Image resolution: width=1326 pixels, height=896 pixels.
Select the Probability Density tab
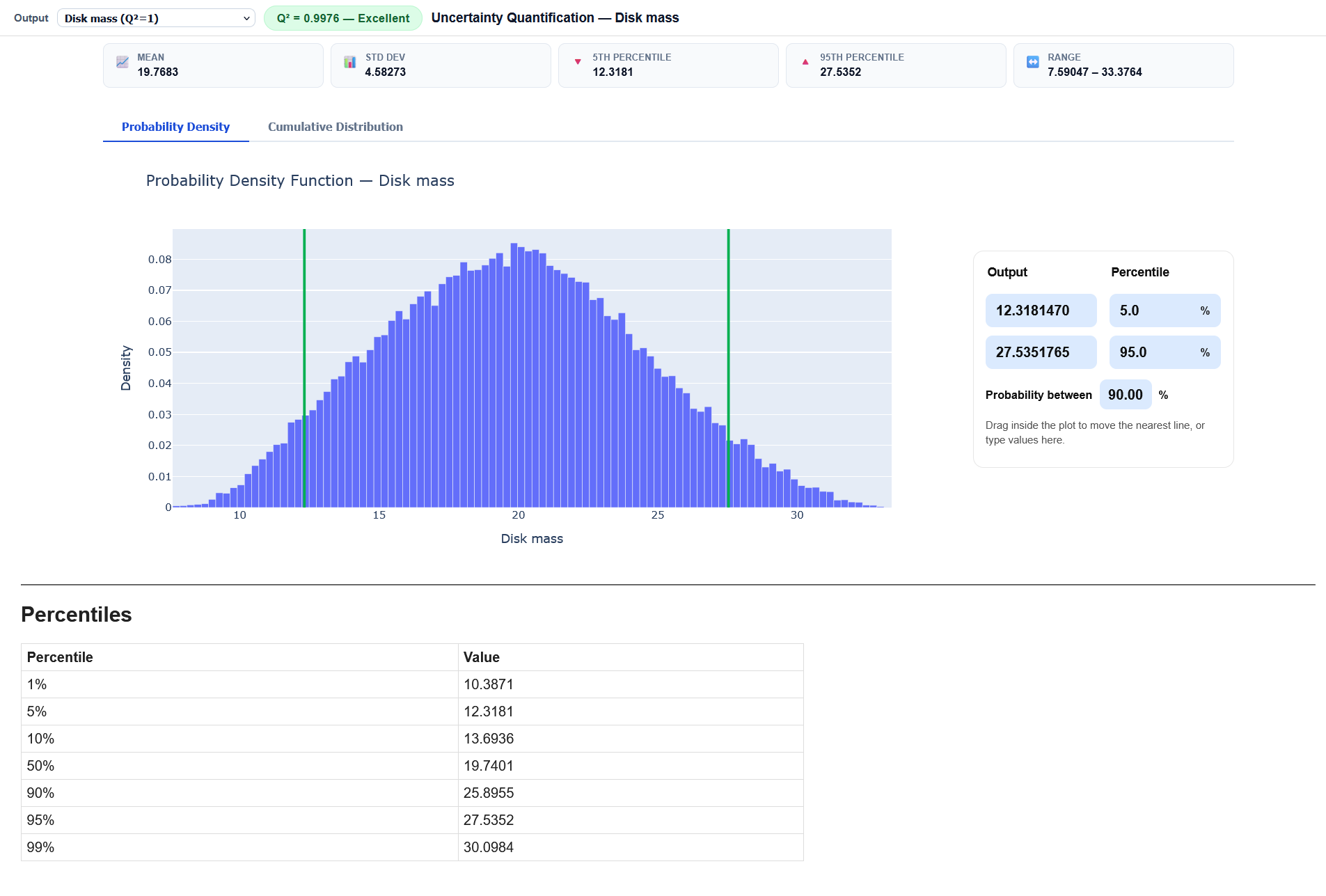175,127
